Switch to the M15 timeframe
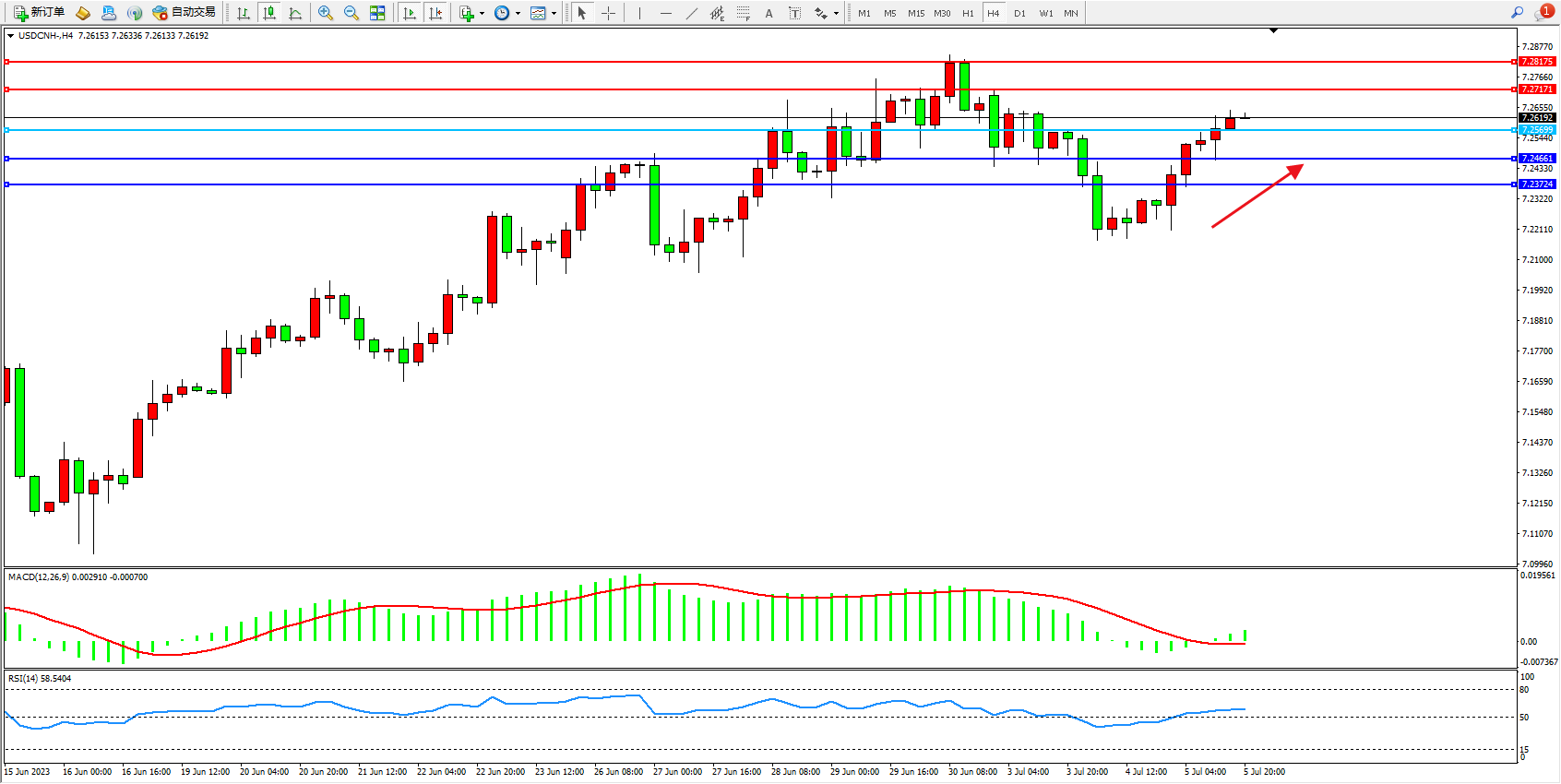 tap(915, 13)
